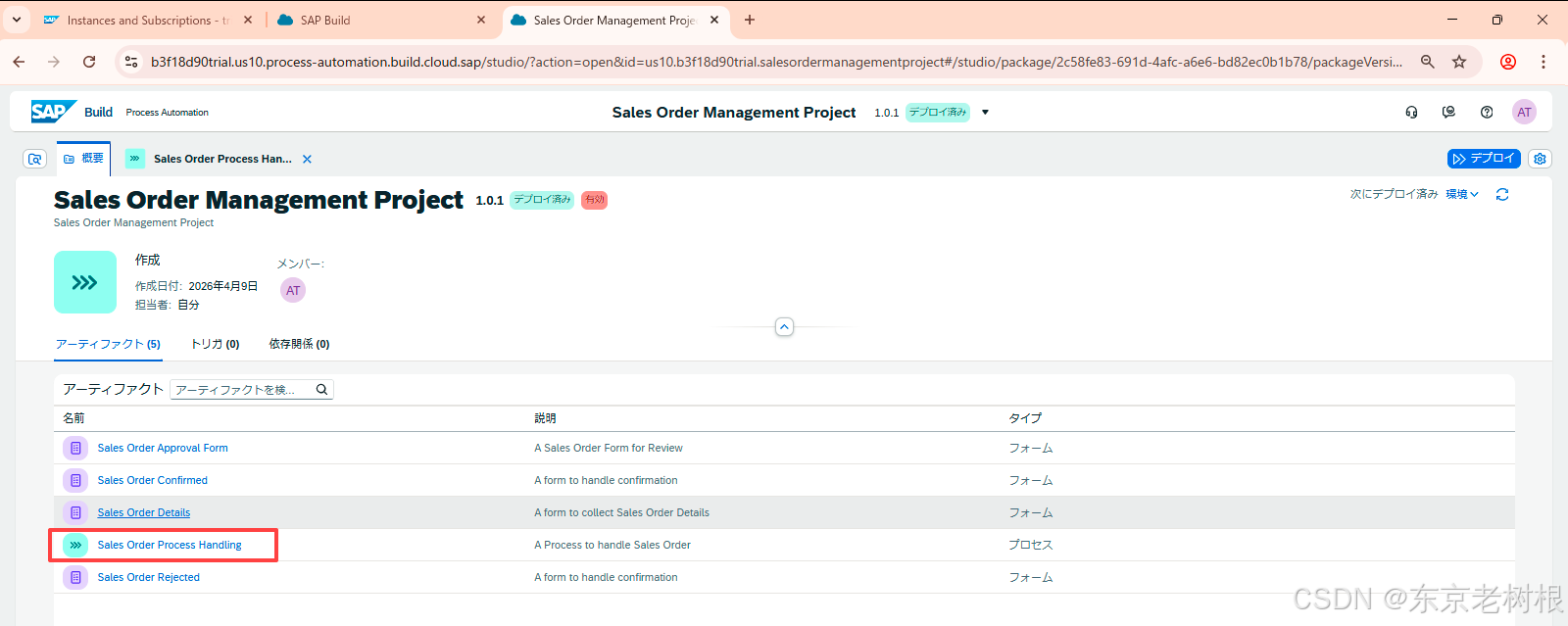Open the tab search dropdown arrow
This screenshot has height=626, width=1568.
(17, 20)
